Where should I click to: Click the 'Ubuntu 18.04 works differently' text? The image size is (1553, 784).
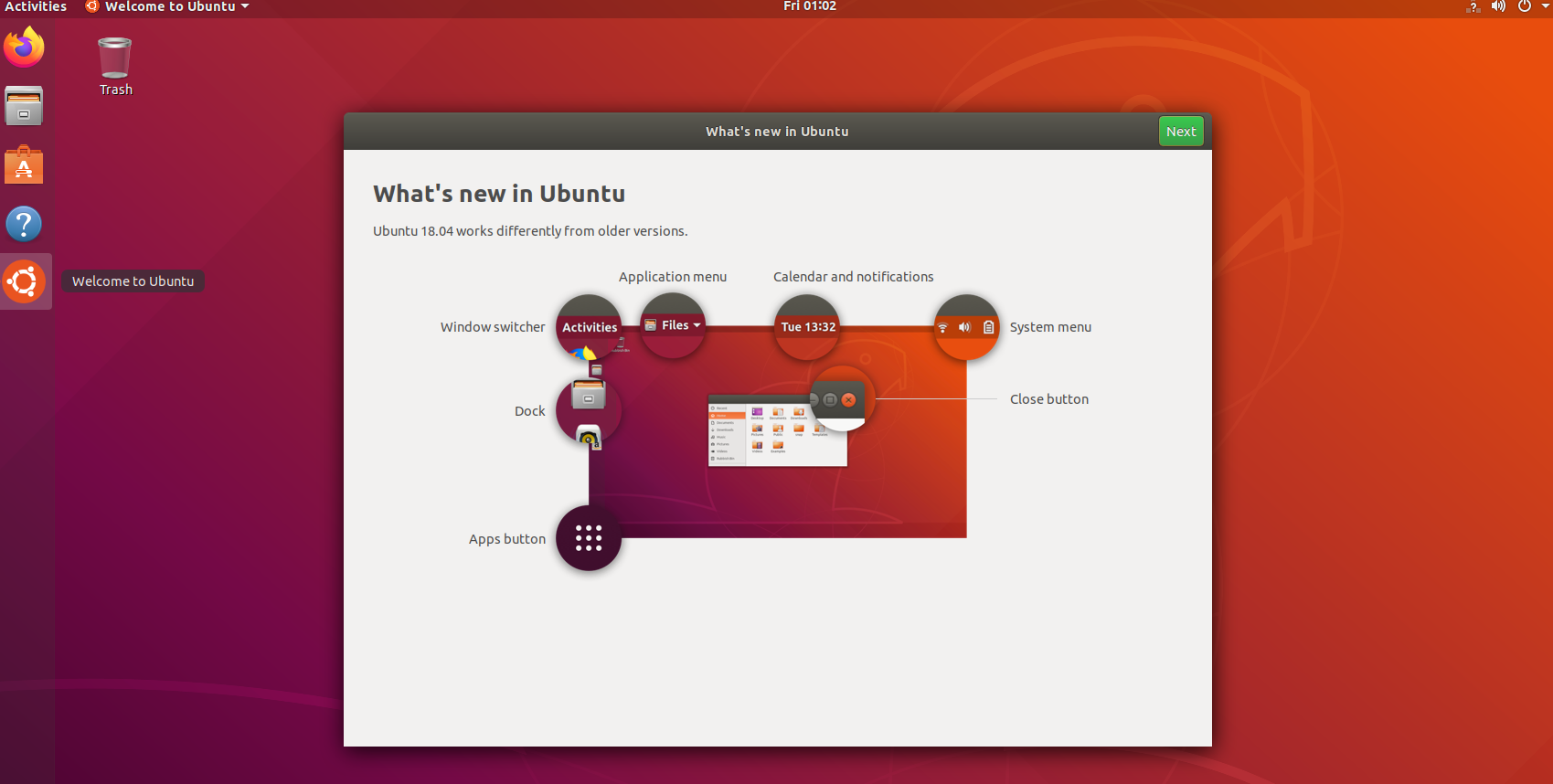pyautogui.click(x=530, y=231)
